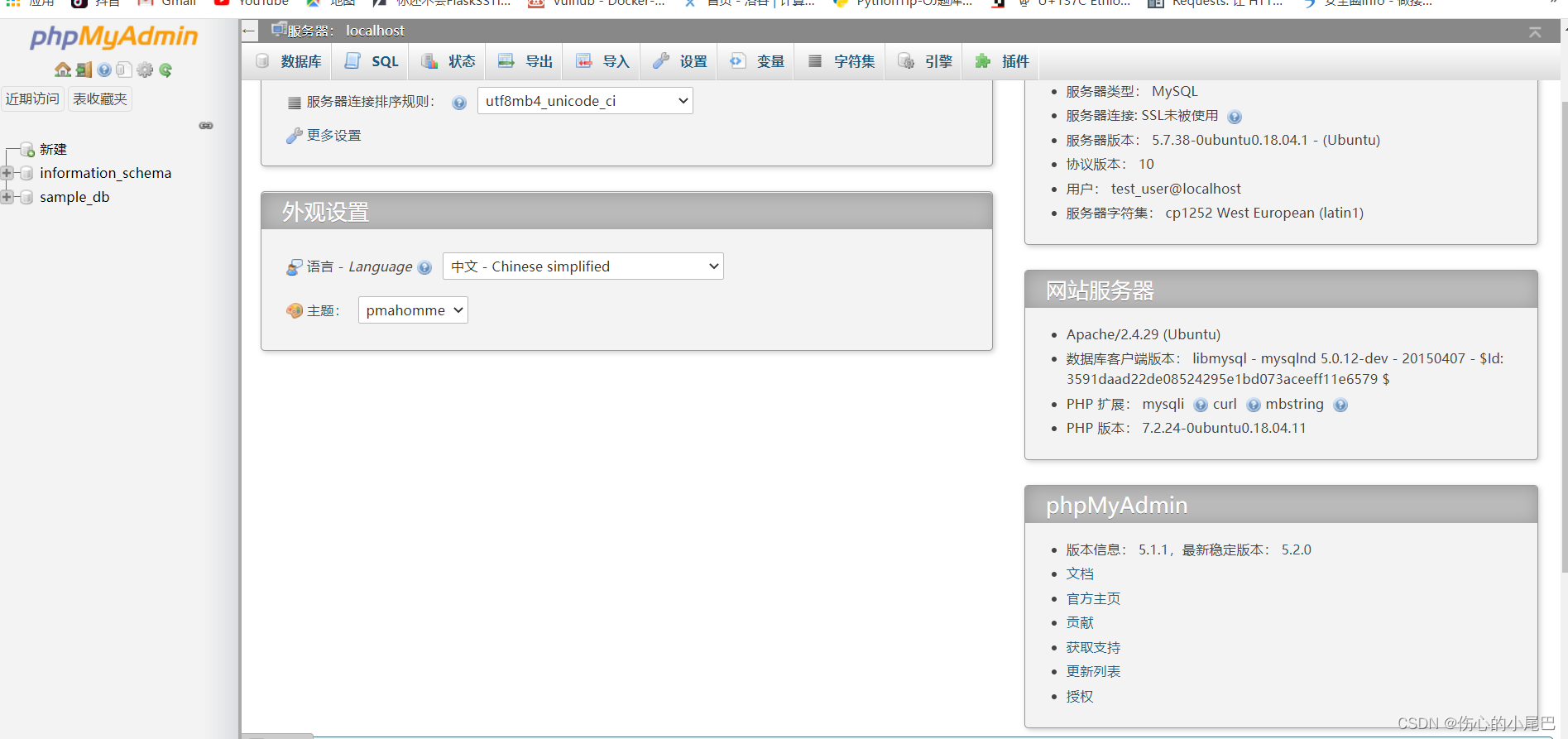Image resolution: width=1568 pixels, height=739 pixels.
Task: Click the 近期访问 (Recent) button
Action: 32,99
